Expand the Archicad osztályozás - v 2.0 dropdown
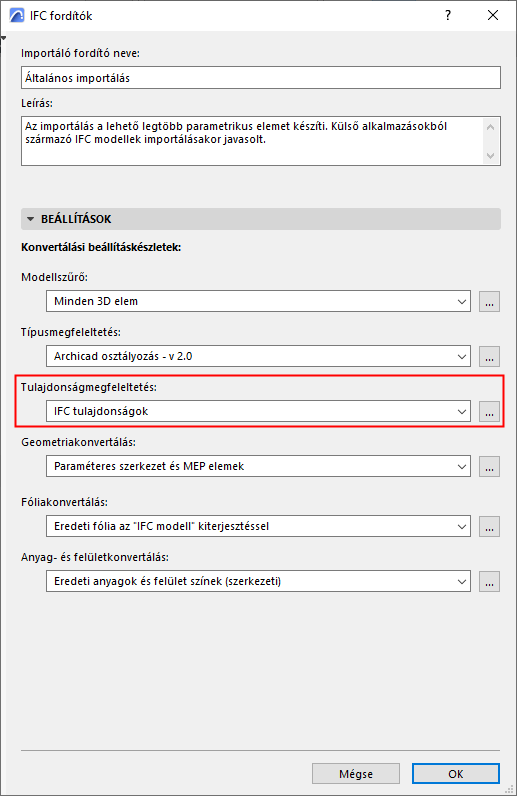Screen dimensions: 517x796 click(258, 356)
